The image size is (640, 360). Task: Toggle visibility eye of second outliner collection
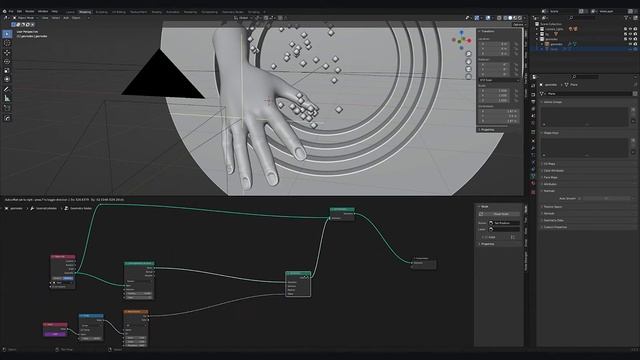(630, 34)
